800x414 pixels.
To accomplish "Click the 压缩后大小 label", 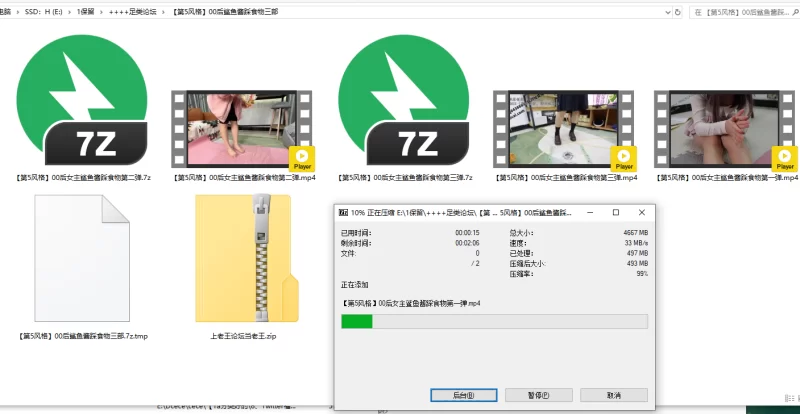I will (528, 263).
